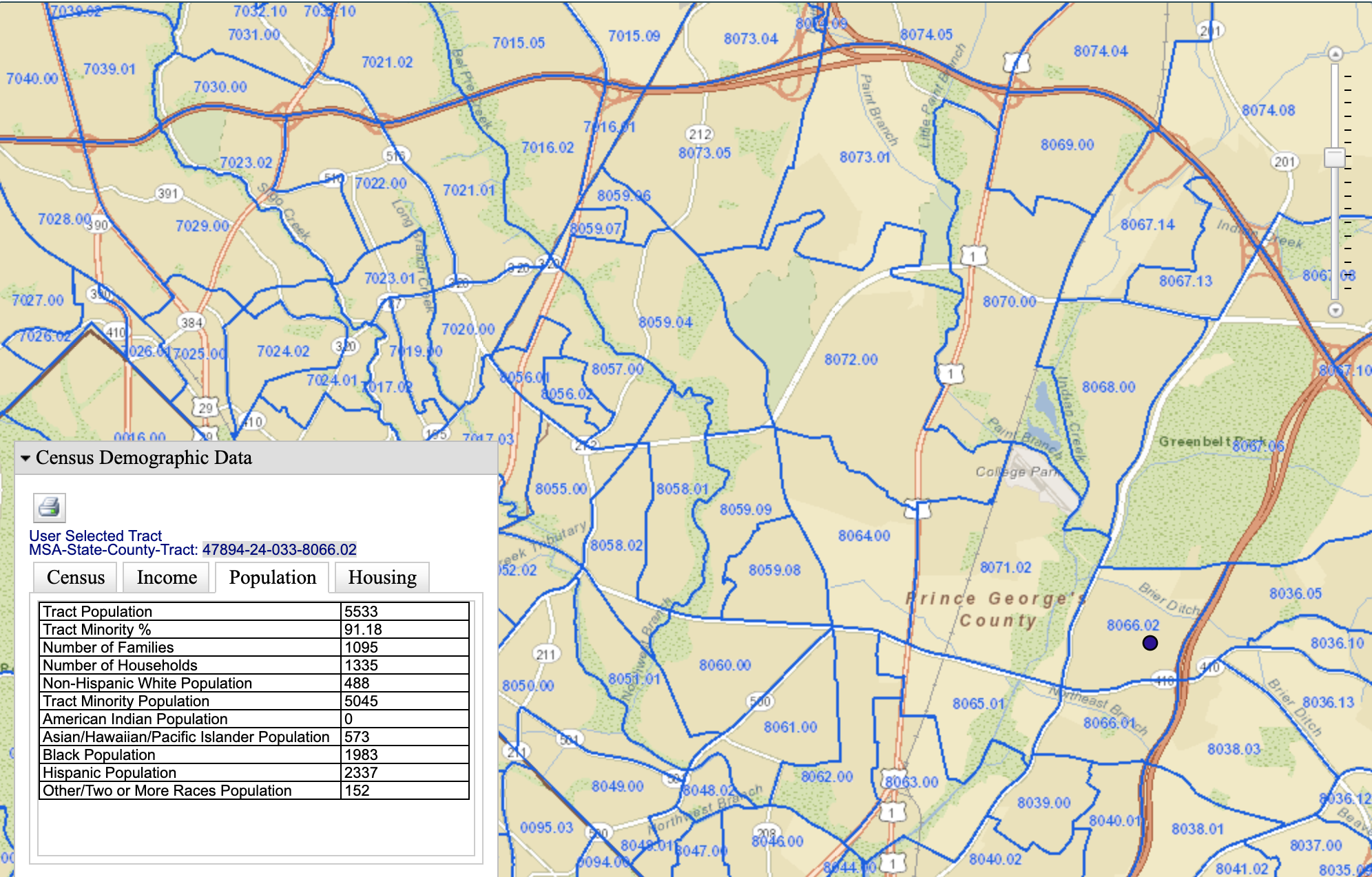
Task: Switch to the Census tab
Action: [x=76, y=578]
